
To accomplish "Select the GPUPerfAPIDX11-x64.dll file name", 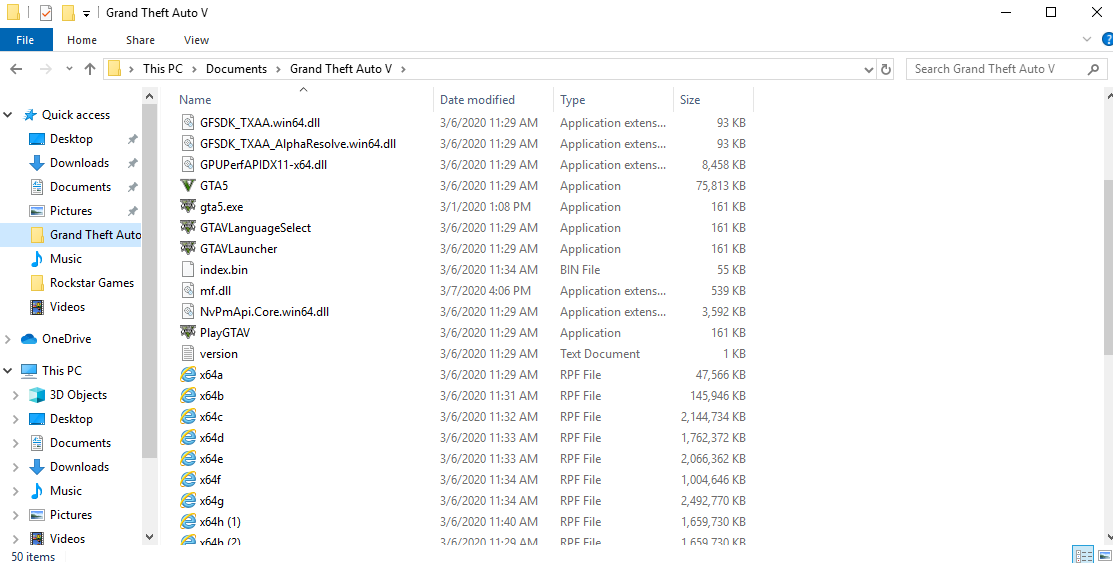I will pyautogui.click(x=263, y=165).
